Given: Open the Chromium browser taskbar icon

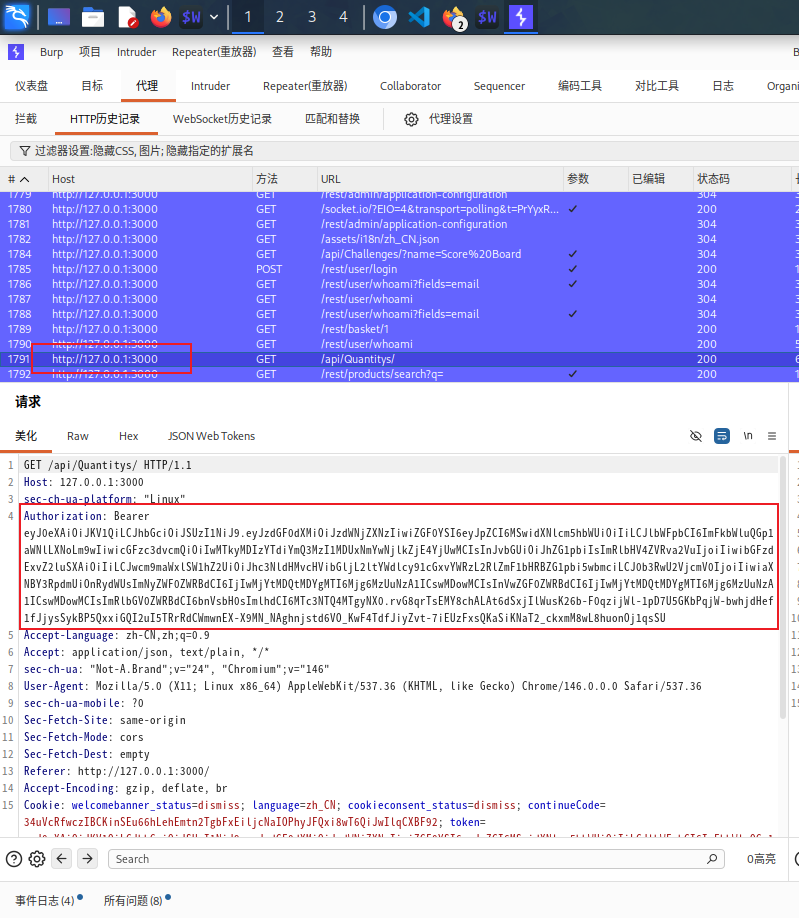Looking at the screenshot, I should click(385, 18).
